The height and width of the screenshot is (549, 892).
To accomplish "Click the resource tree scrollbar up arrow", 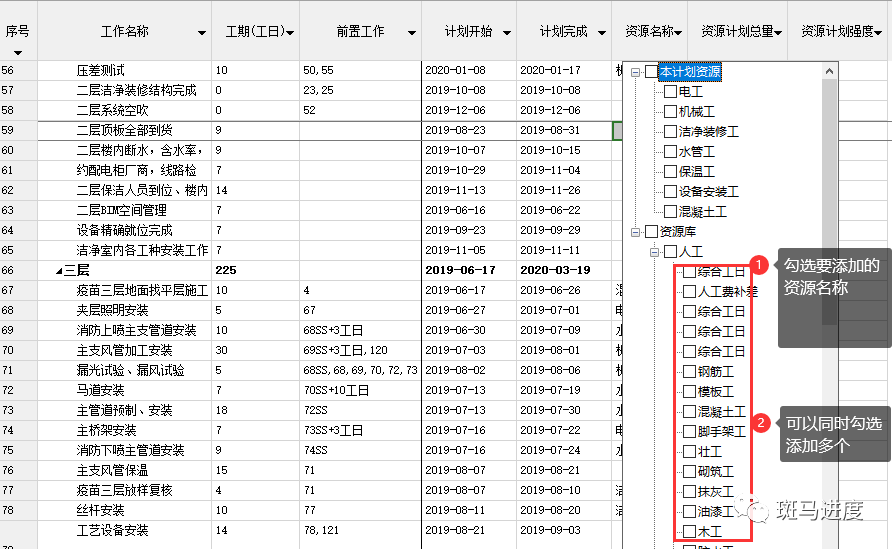I will point(829,71).
